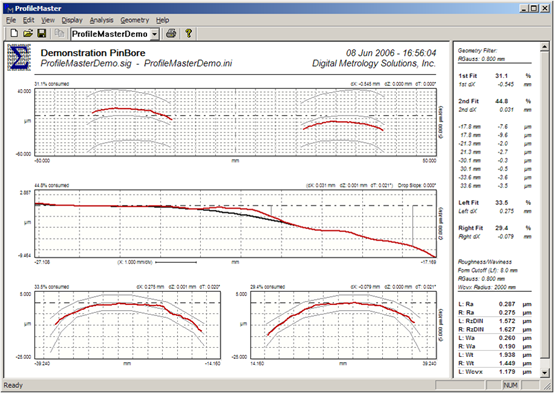
Task: Click the results panel vertical scrollbar track
Action: (x=545, y=210)
